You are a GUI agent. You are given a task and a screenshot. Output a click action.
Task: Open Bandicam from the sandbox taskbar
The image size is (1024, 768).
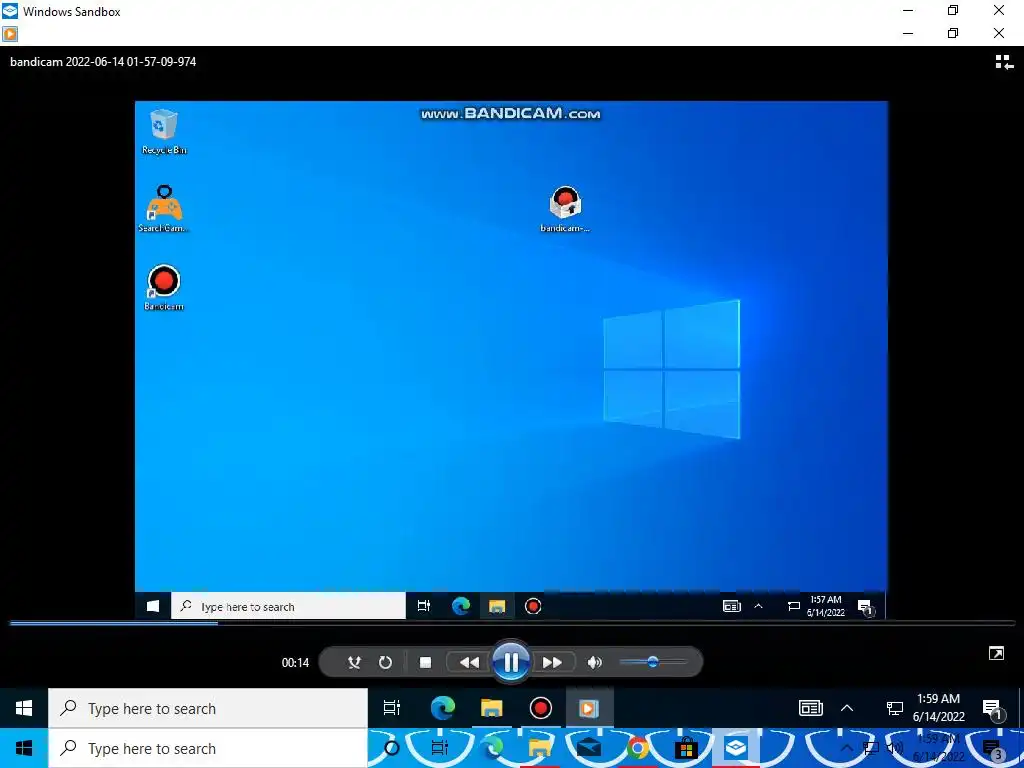point(540,708)
